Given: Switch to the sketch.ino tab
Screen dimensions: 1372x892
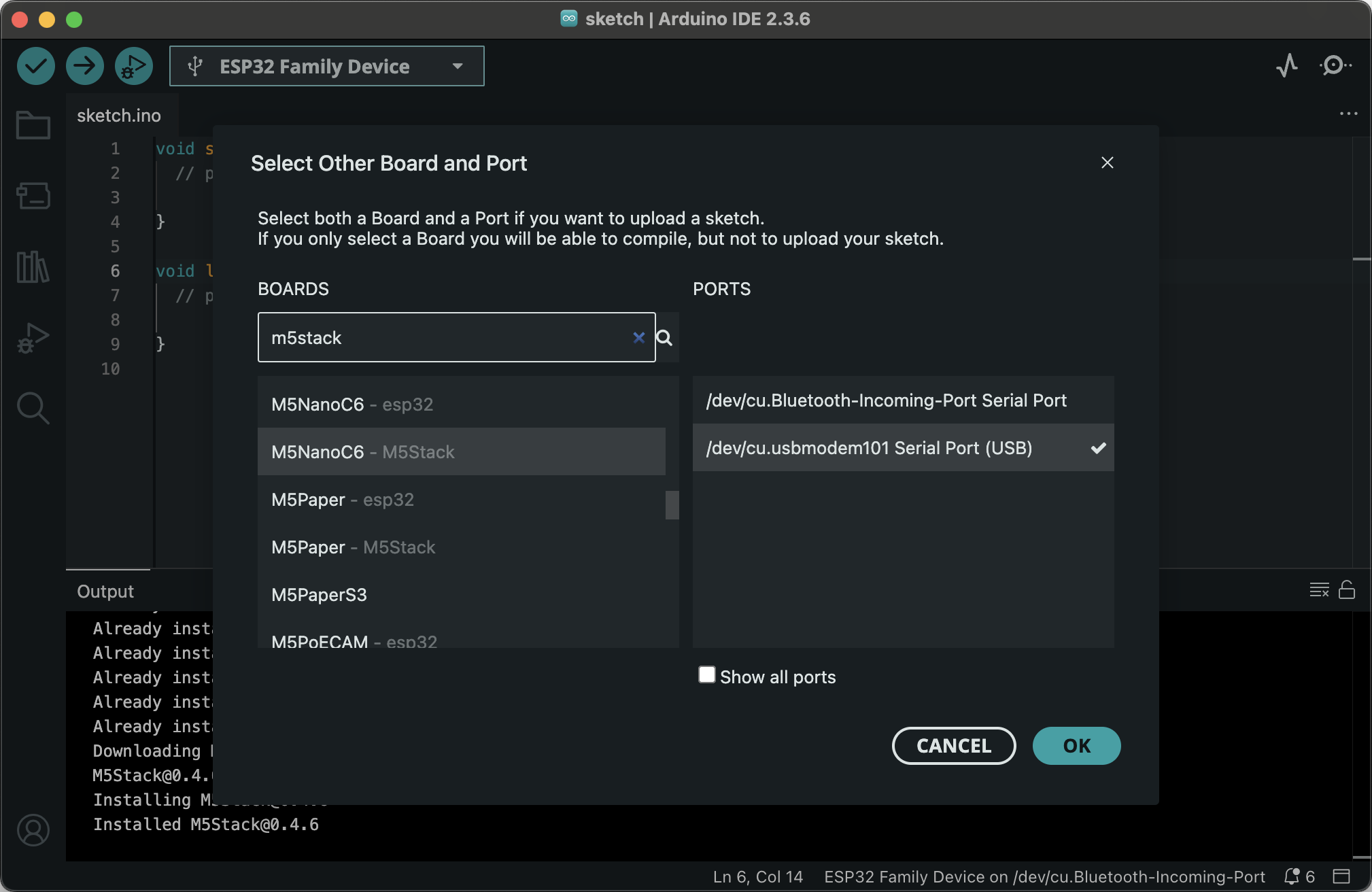Looking at the screenshot, I should 119,116.
